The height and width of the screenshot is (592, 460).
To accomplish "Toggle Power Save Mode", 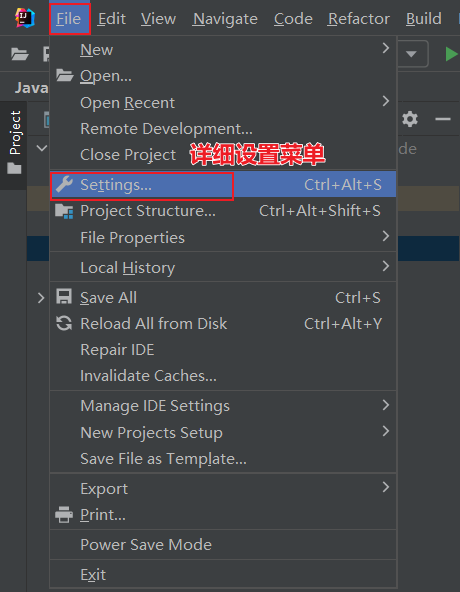I will coord(223,544).
